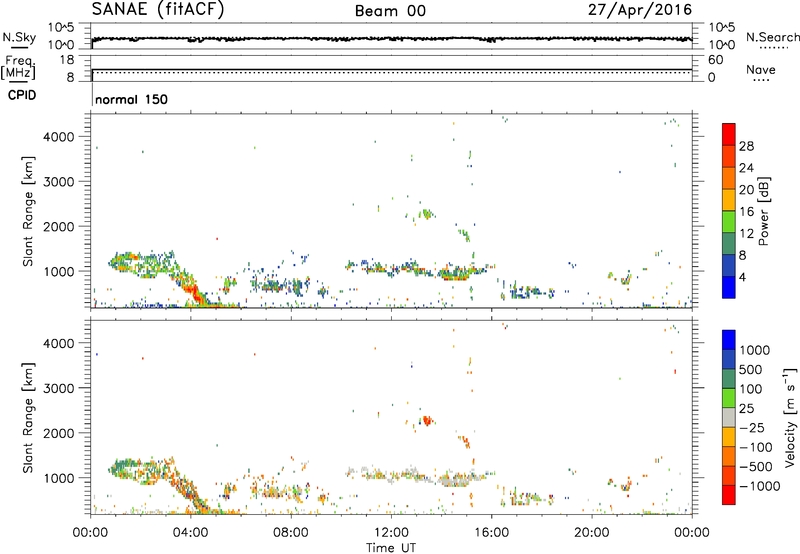
Task: Pick the 20:00 time tick label
Action: click(x=591, y=533)
